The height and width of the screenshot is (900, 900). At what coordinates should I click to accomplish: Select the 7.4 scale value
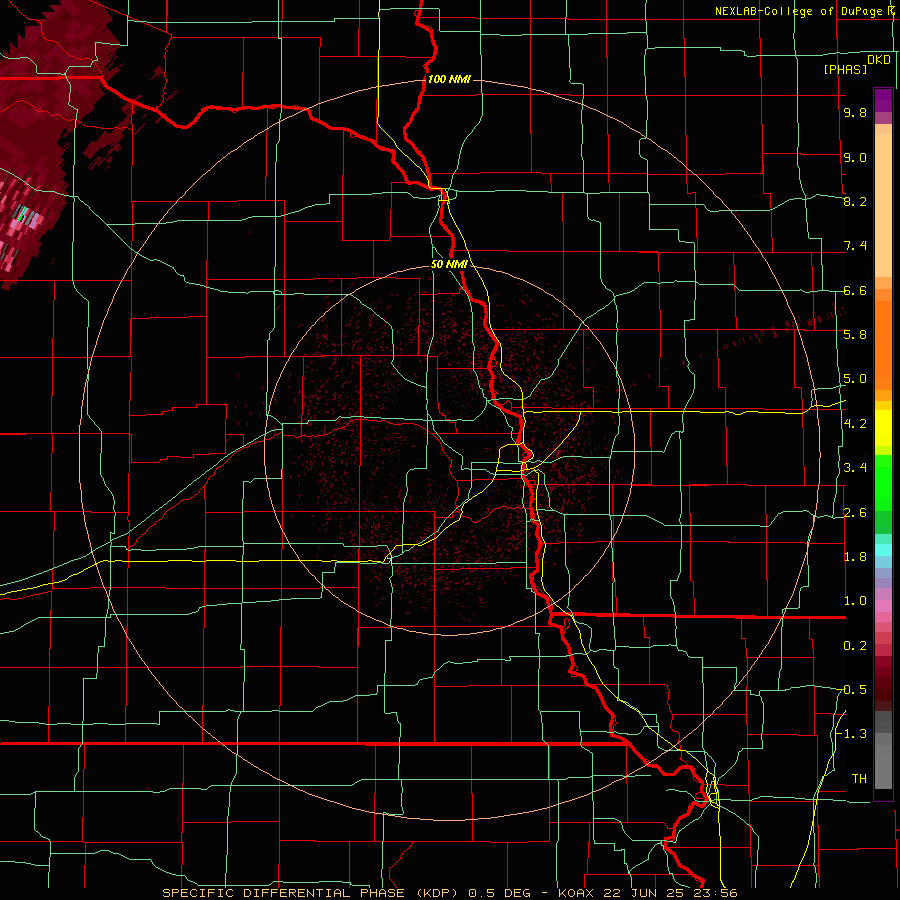(855, 246)
